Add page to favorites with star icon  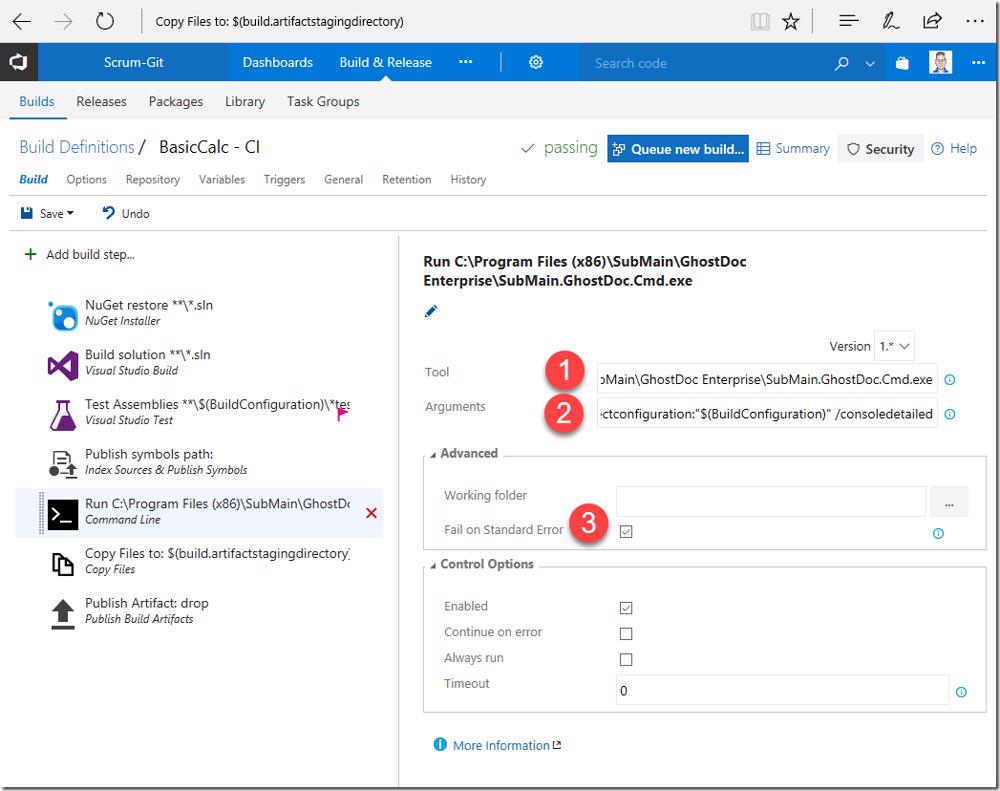pyautogui.click(x=791, y=22)
